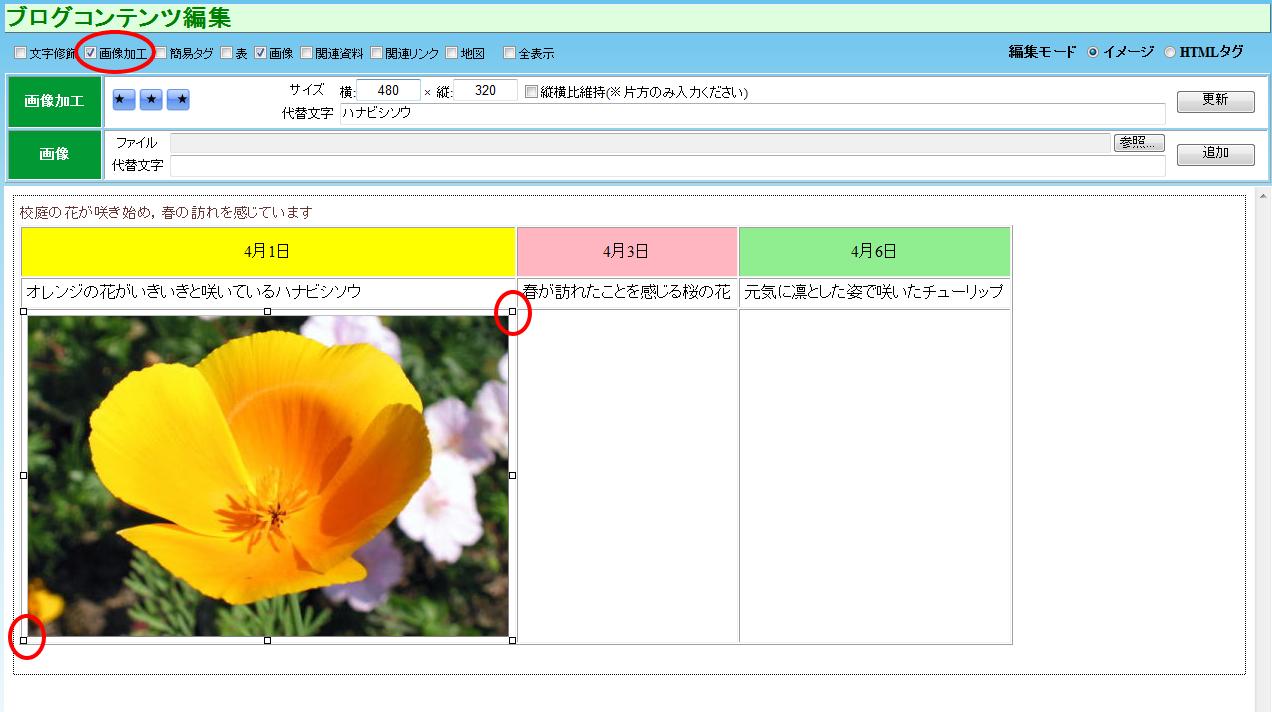The height and width of the screenshot is (712, 1272).
Task: Click the green 4月6日 header cell
Action: pyautogui.click(x=875, y=252)
